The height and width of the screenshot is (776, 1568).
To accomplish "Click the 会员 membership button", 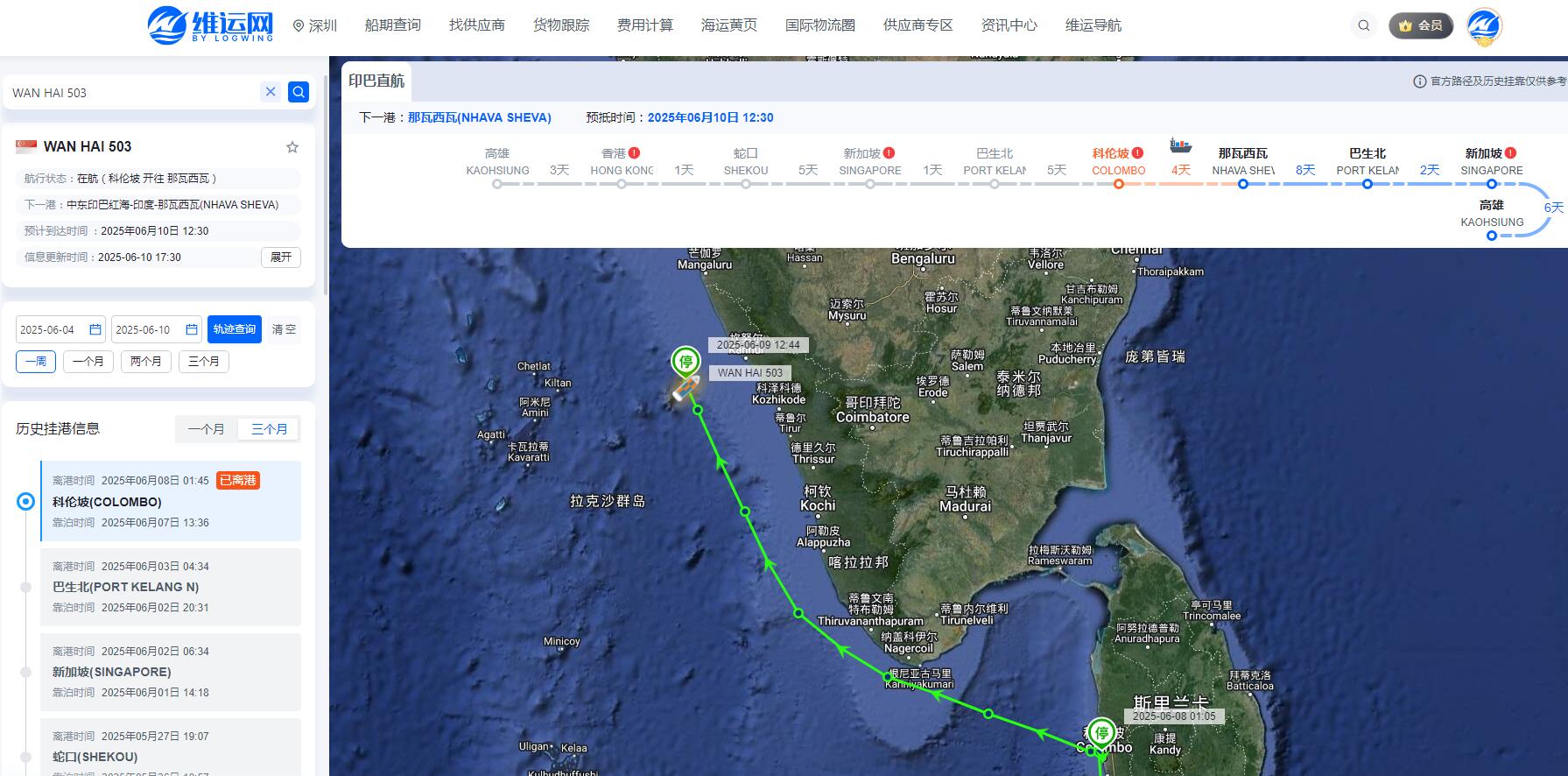I will [x=1421, y=25].
